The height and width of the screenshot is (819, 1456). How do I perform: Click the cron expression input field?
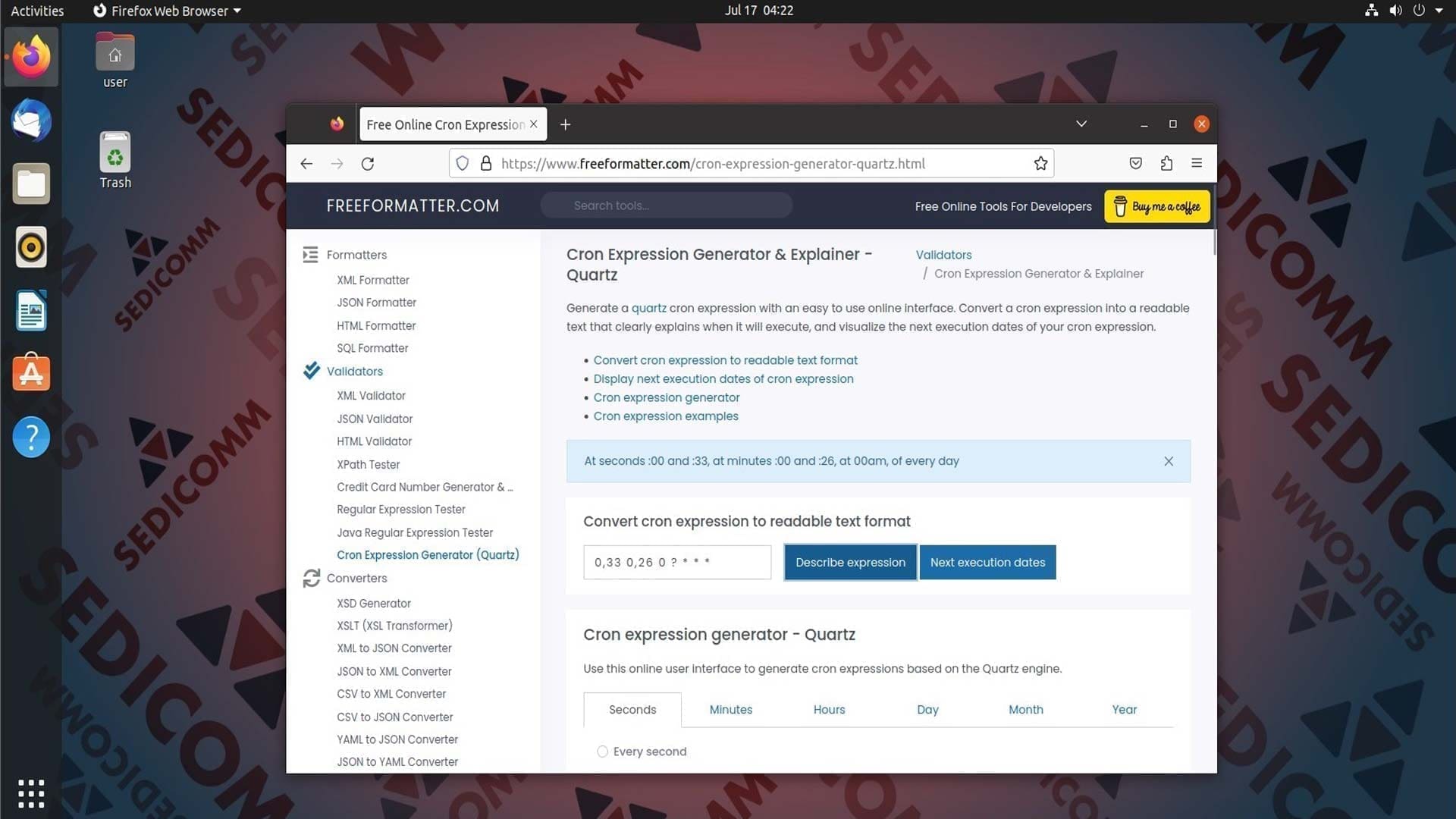[676, 563]
